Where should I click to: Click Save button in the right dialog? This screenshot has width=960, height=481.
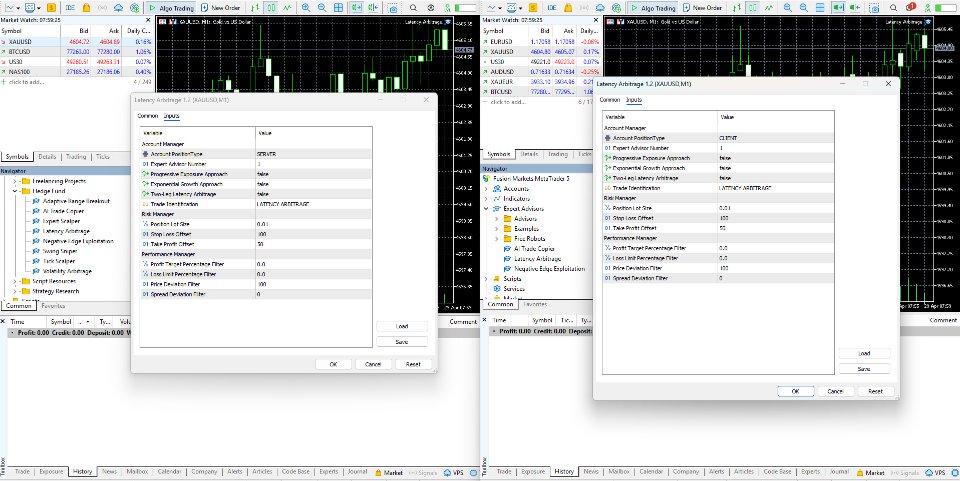click(864, 369)
